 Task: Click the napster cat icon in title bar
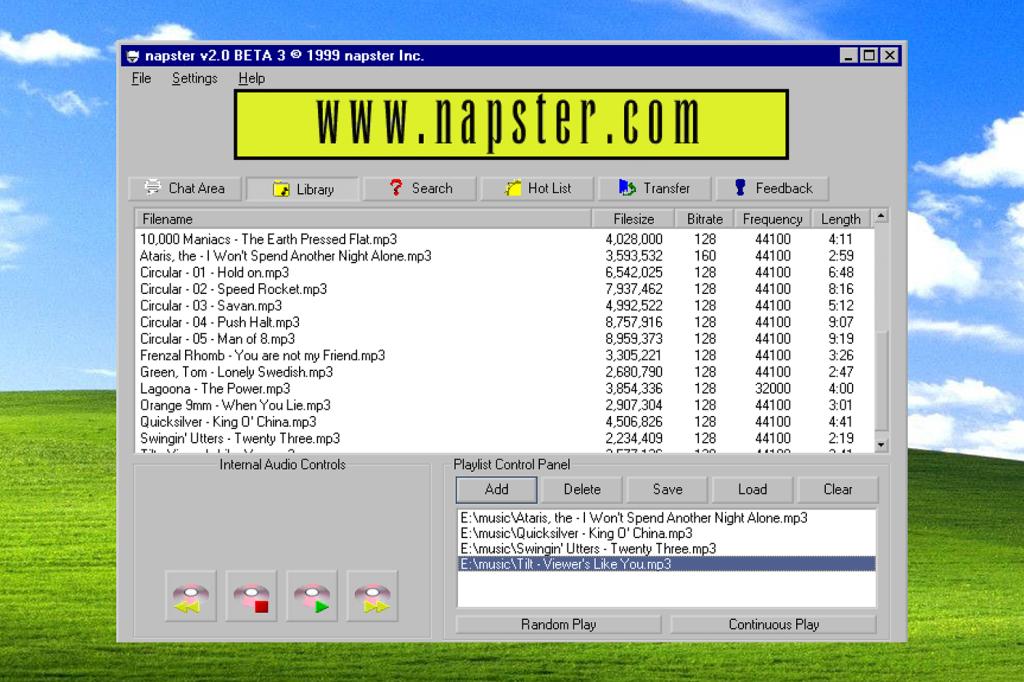(133, 56)
